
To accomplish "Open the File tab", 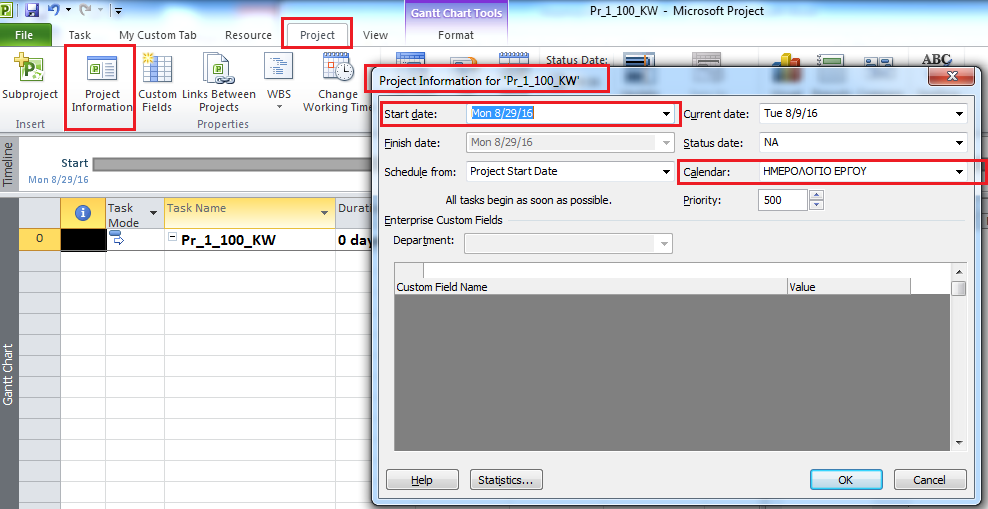I will click(25, 35).
